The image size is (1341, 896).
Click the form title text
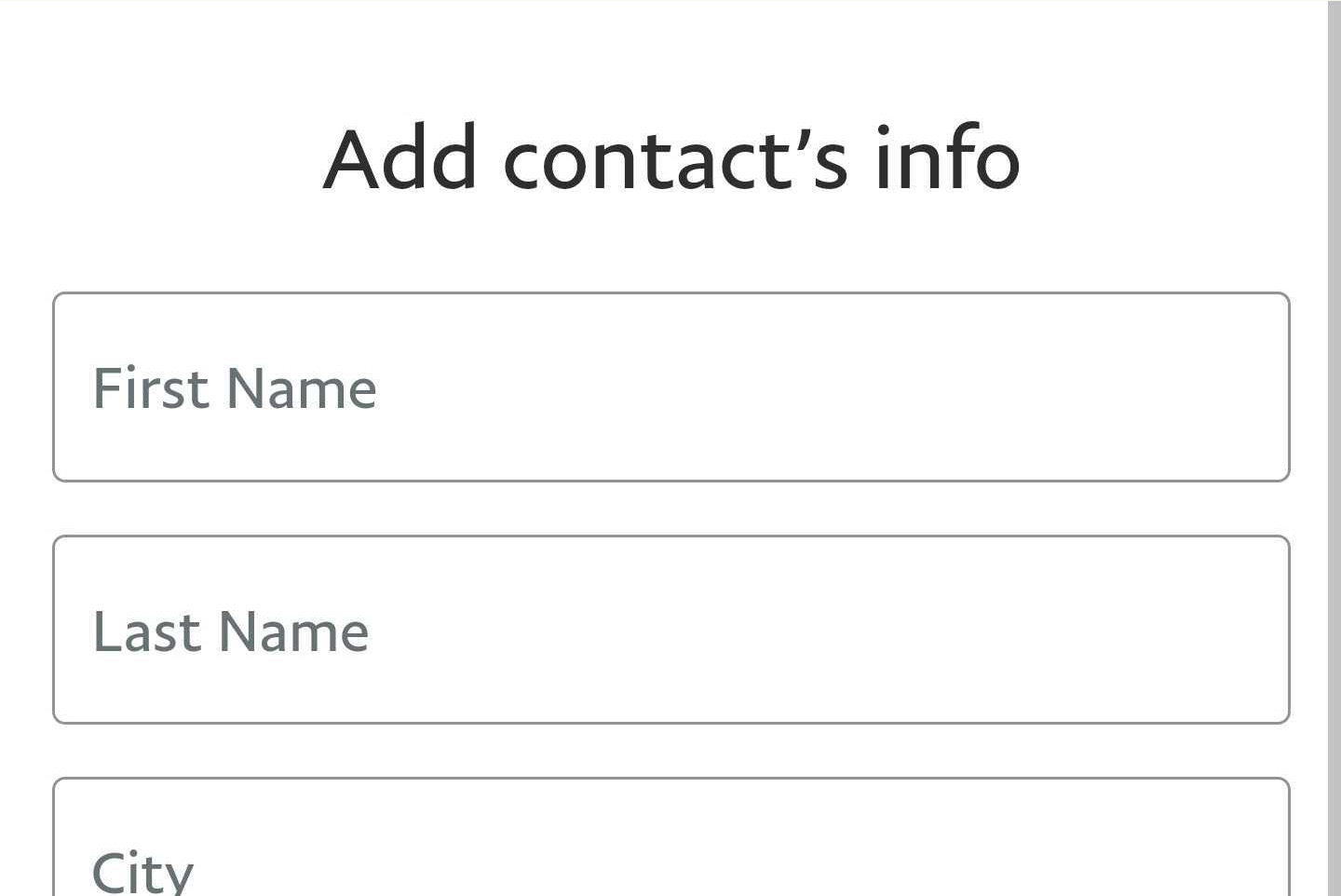coord(671,158)
